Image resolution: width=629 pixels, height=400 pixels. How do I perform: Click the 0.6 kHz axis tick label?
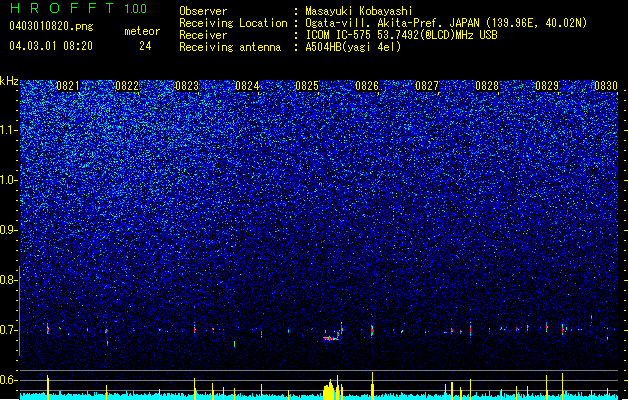[x=9, y=380]
